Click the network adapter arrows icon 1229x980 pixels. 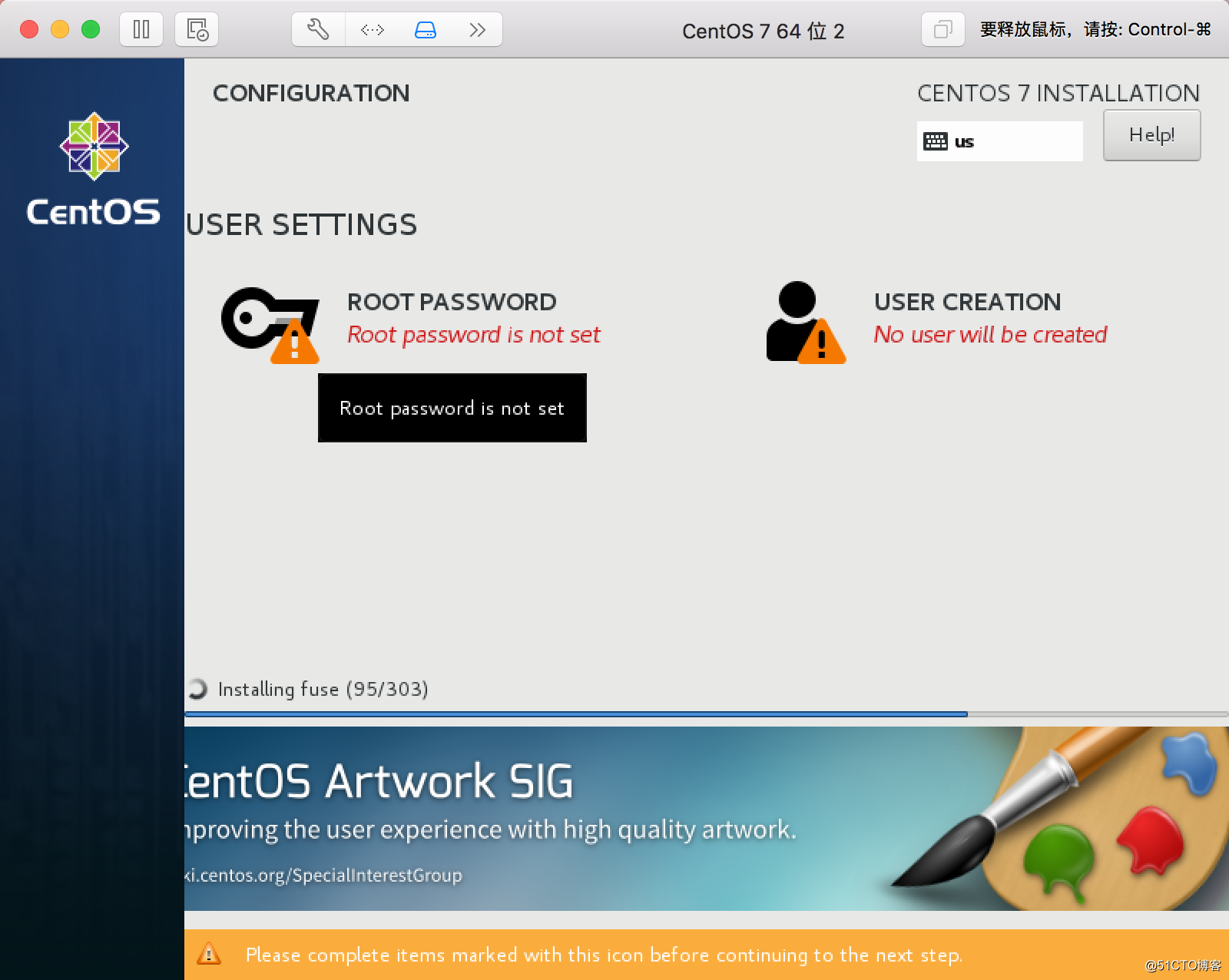click(x=372, y=30)
